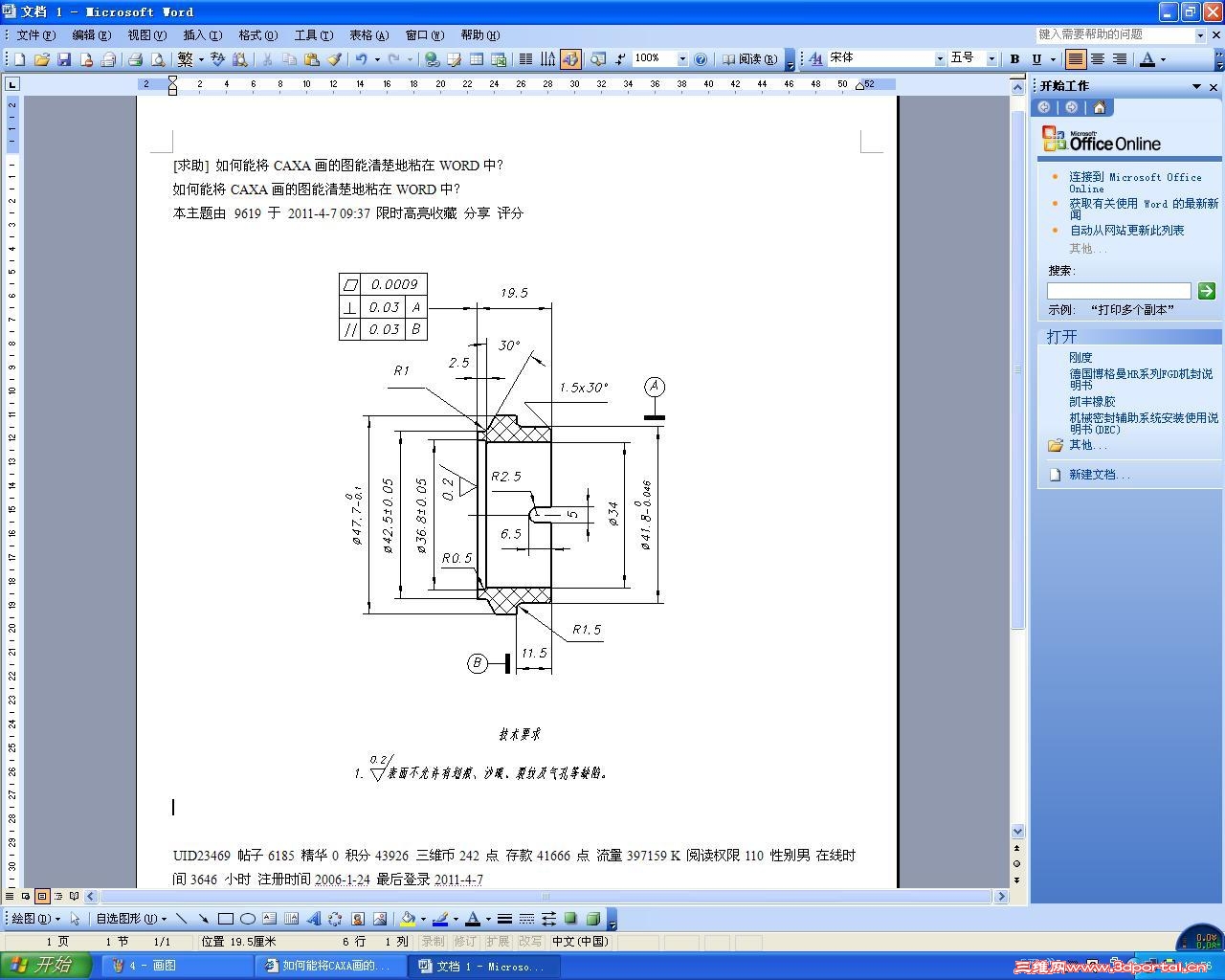
Task: Open the help question box dropdown
Action: (x=1200, y=34)
